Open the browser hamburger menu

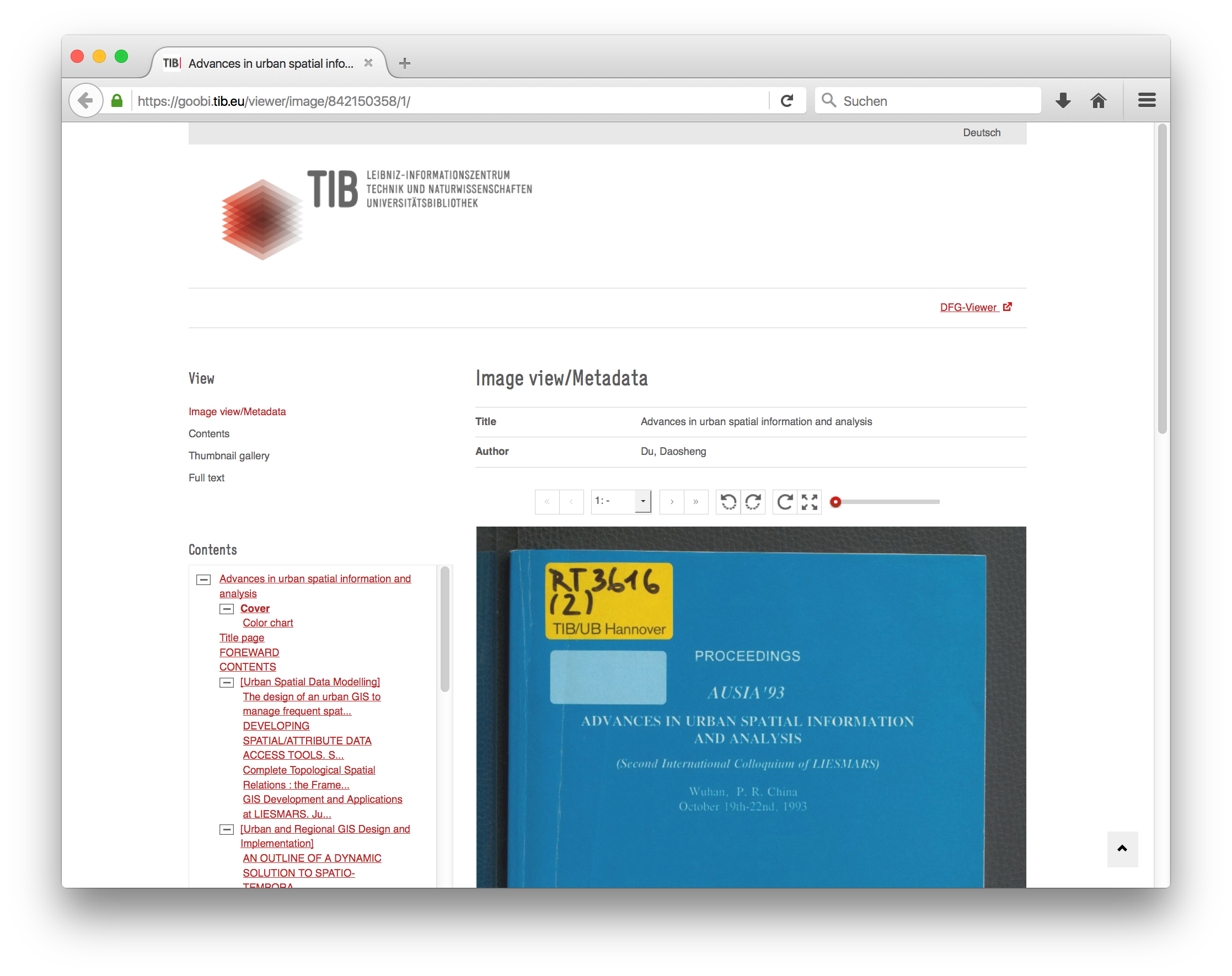click(x=1147, y=100)
